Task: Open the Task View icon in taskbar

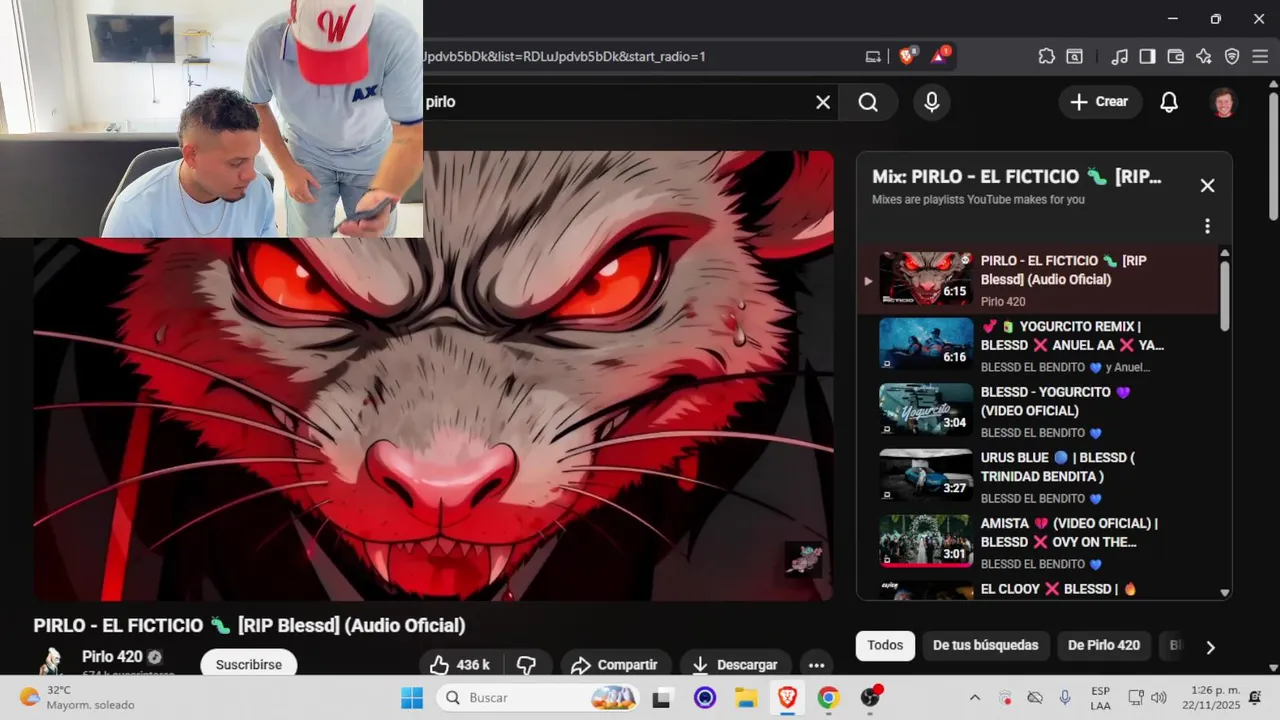Action: (x=662, y=697)
